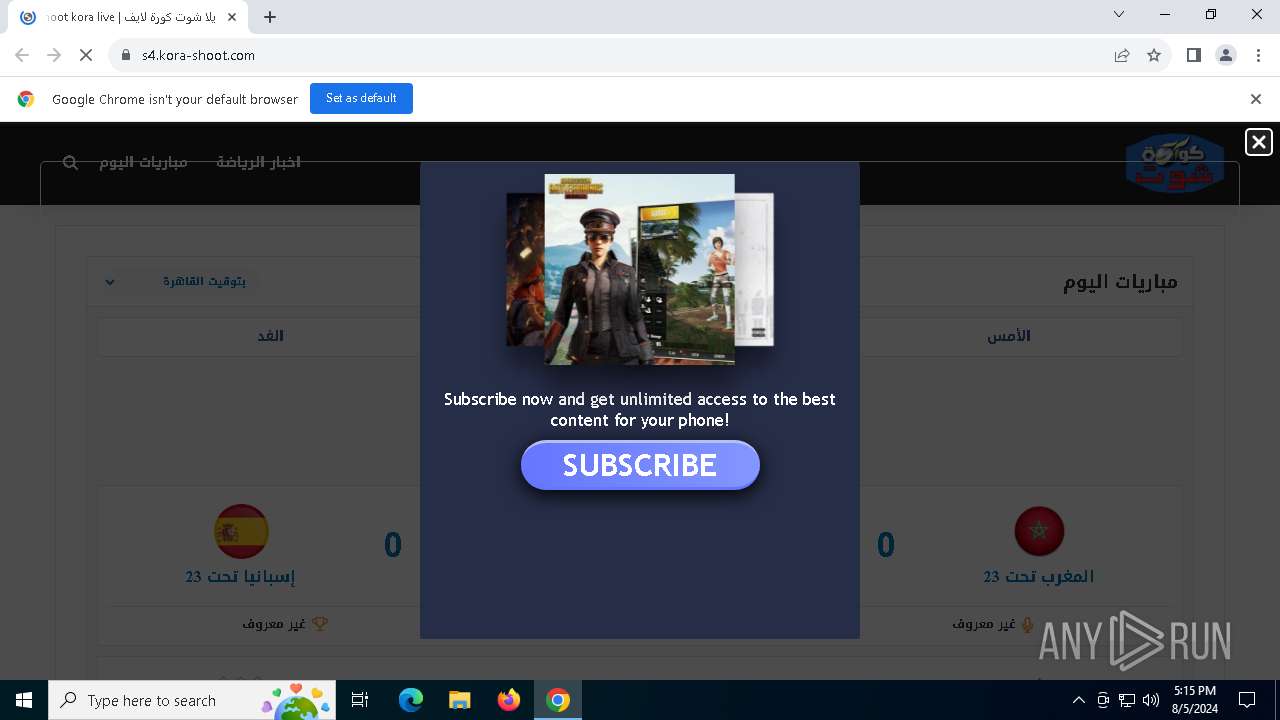
Task: Open the taskbar clock and date
Action: 1195,700
